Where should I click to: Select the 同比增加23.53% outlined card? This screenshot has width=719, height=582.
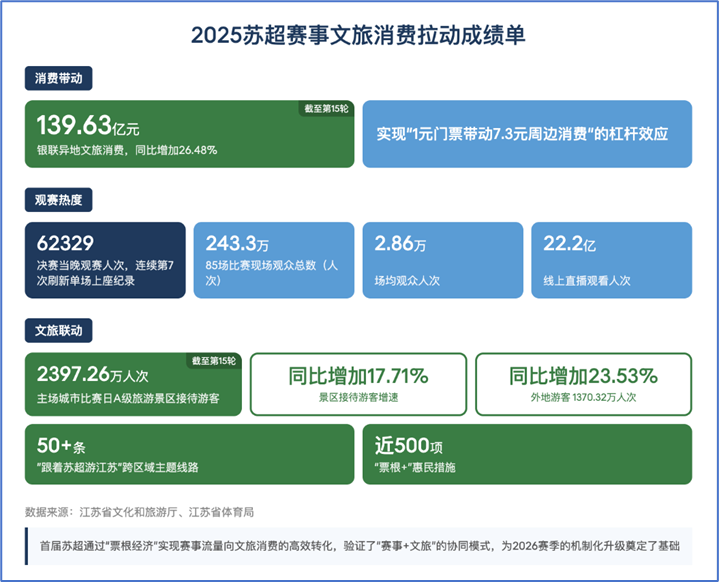click(x=583, y=384)
